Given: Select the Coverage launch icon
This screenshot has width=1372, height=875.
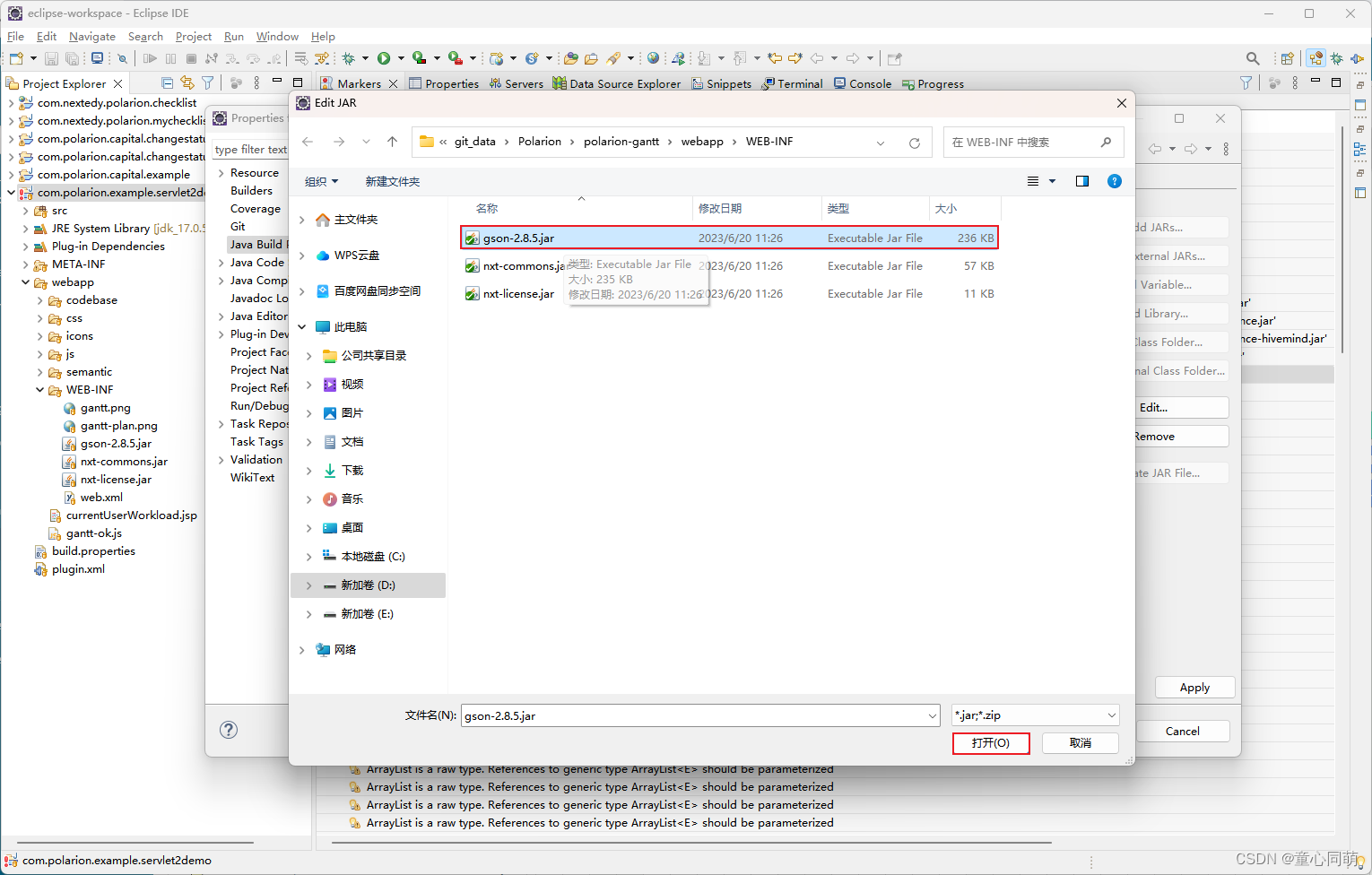Looking at the screenshot, I should (420, 57).
